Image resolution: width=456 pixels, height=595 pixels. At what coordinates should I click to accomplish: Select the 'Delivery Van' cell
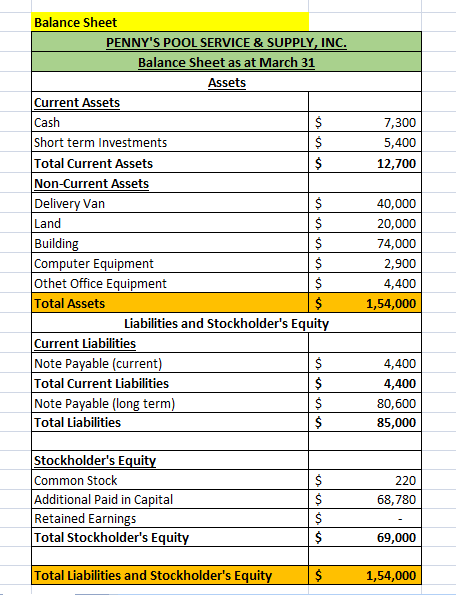[x=170, y=203]
